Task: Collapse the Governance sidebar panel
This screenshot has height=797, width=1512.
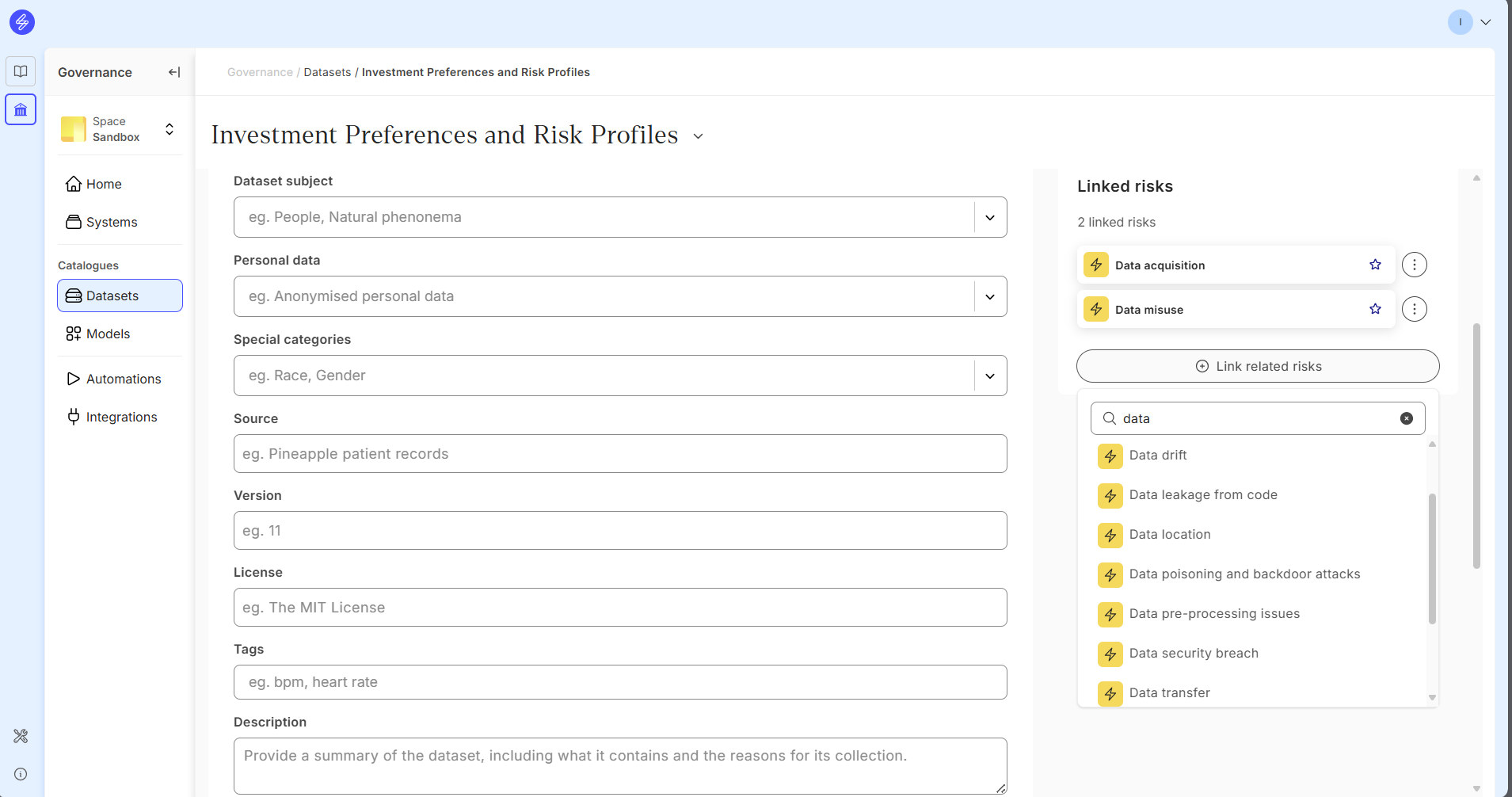Action: tap(174, 72)
